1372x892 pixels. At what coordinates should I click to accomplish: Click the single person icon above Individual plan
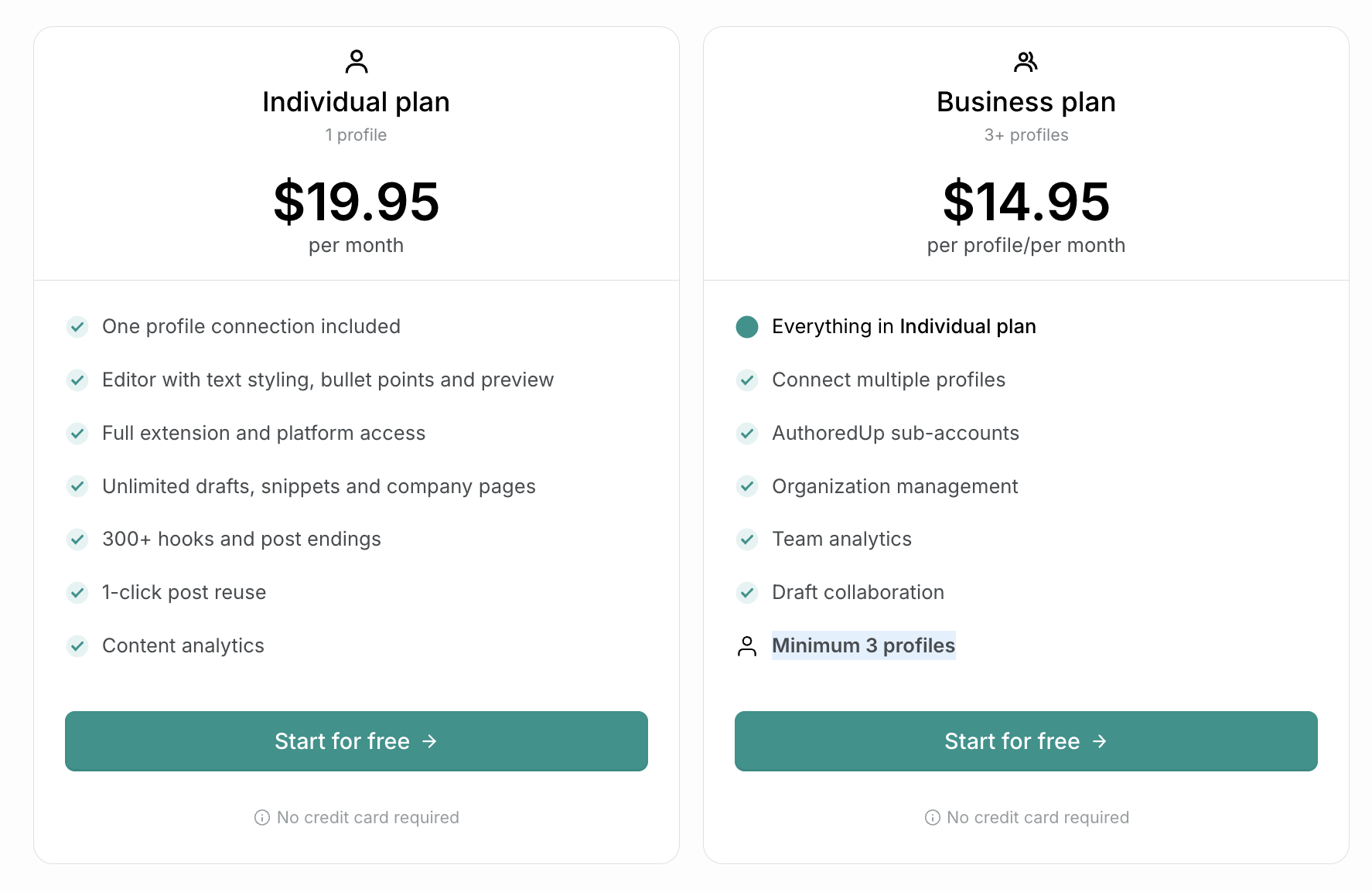click(x=357, y=60)
